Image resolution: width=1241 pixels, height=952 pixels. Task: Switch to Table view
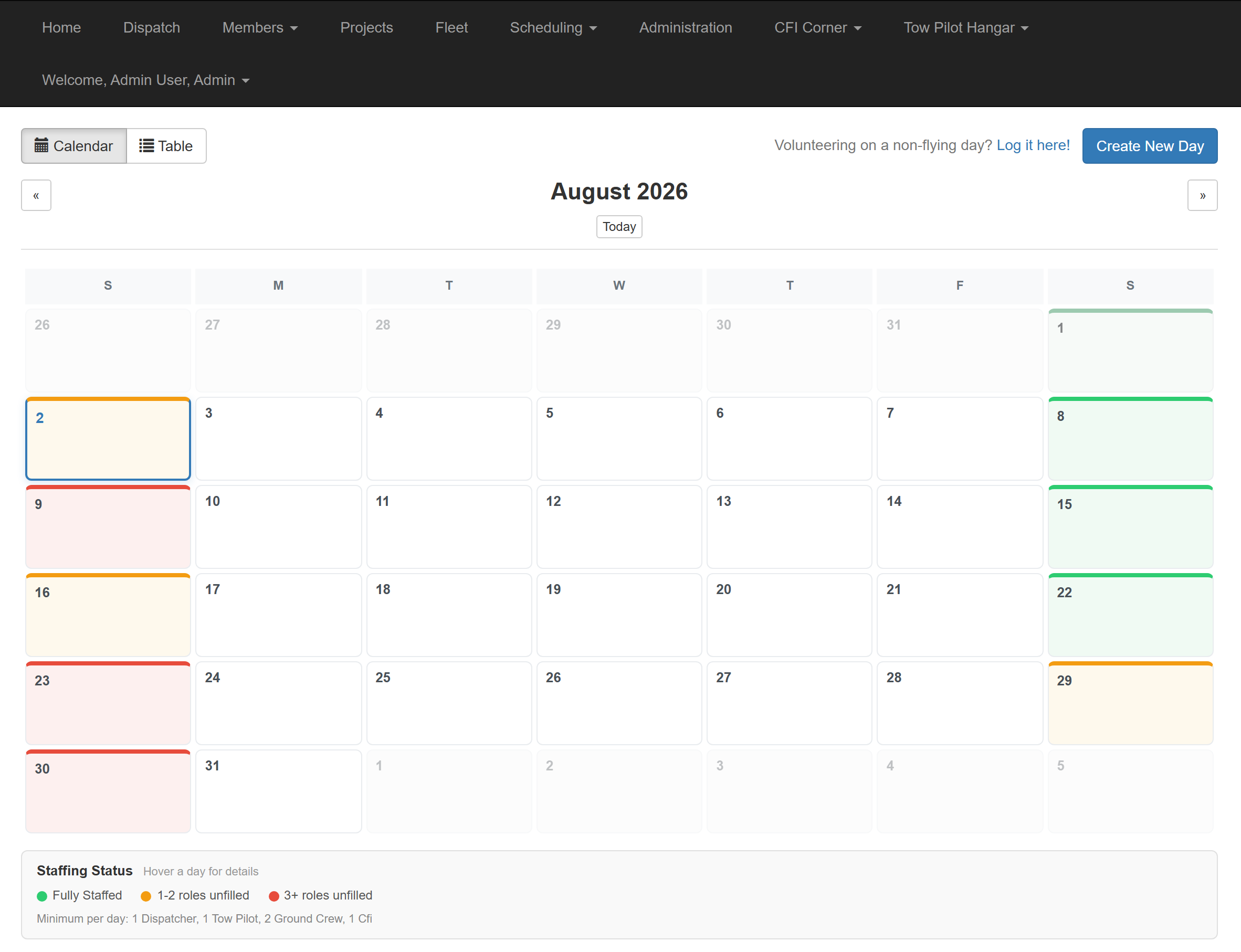(x=166, y=145)
